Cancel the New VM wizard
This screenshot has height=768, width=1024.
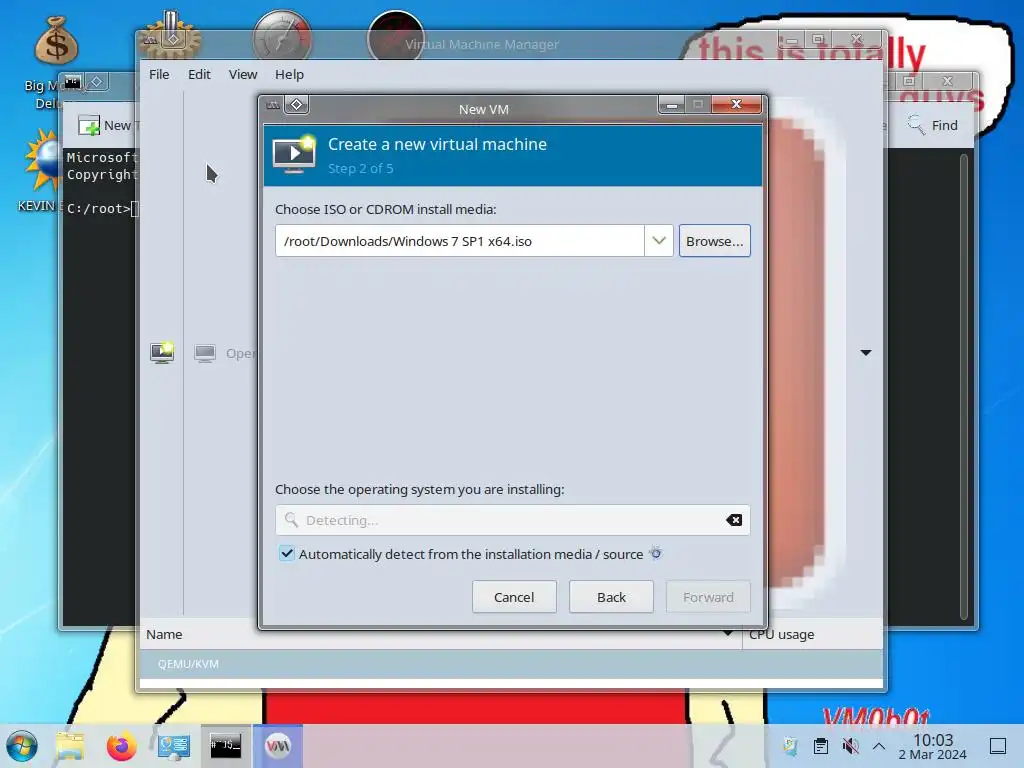click(514, 597)
